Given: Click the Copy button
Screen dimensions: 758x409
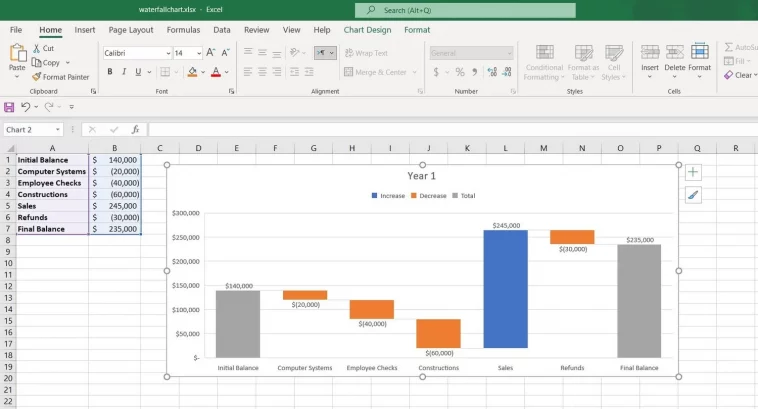Looking at the screenshot, I should (x=46, y=62).
